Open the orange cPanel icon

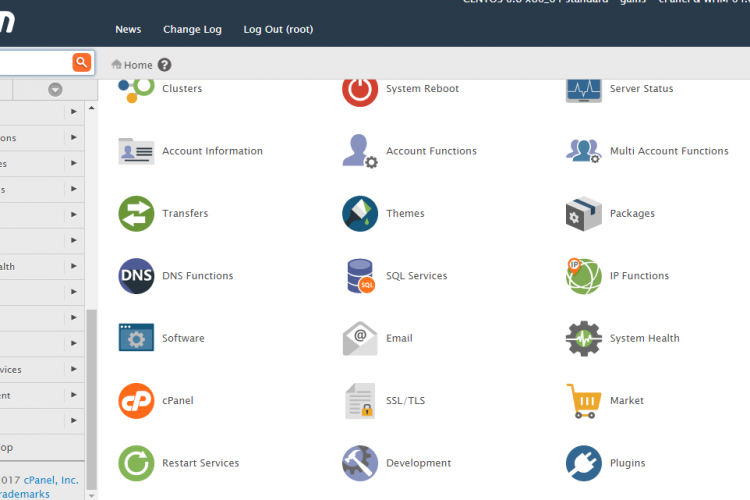136,401
